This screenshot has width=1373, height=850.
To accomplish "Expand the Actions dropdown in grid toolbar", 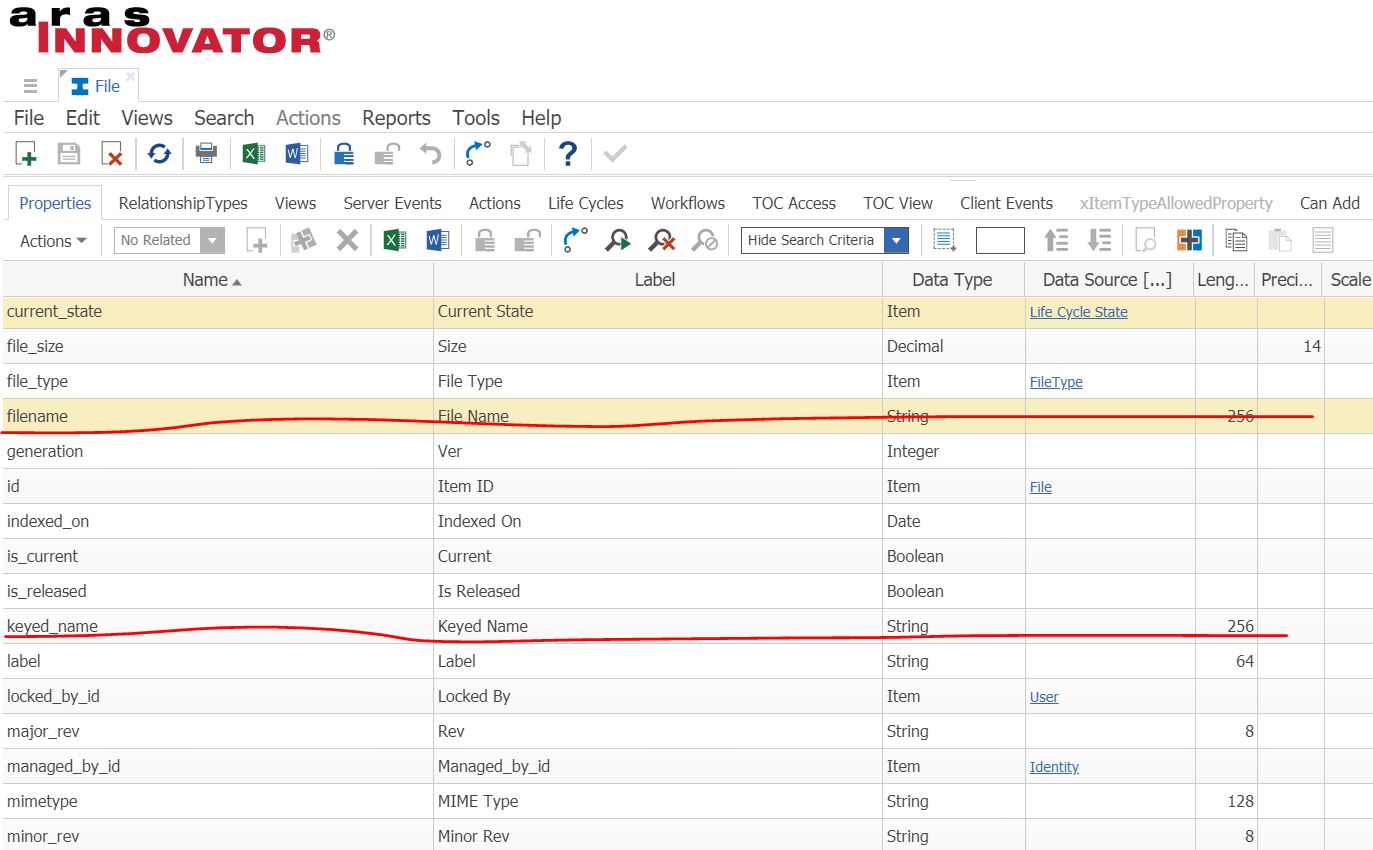I will (x=53, y=241).
